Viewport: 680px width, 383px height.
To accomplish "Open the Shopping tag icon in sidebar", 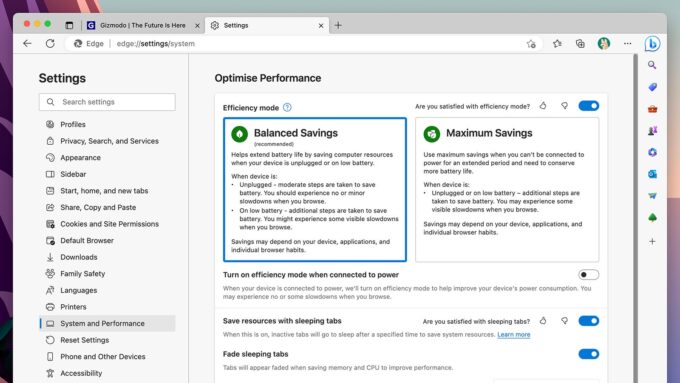I will coord(652,87).
